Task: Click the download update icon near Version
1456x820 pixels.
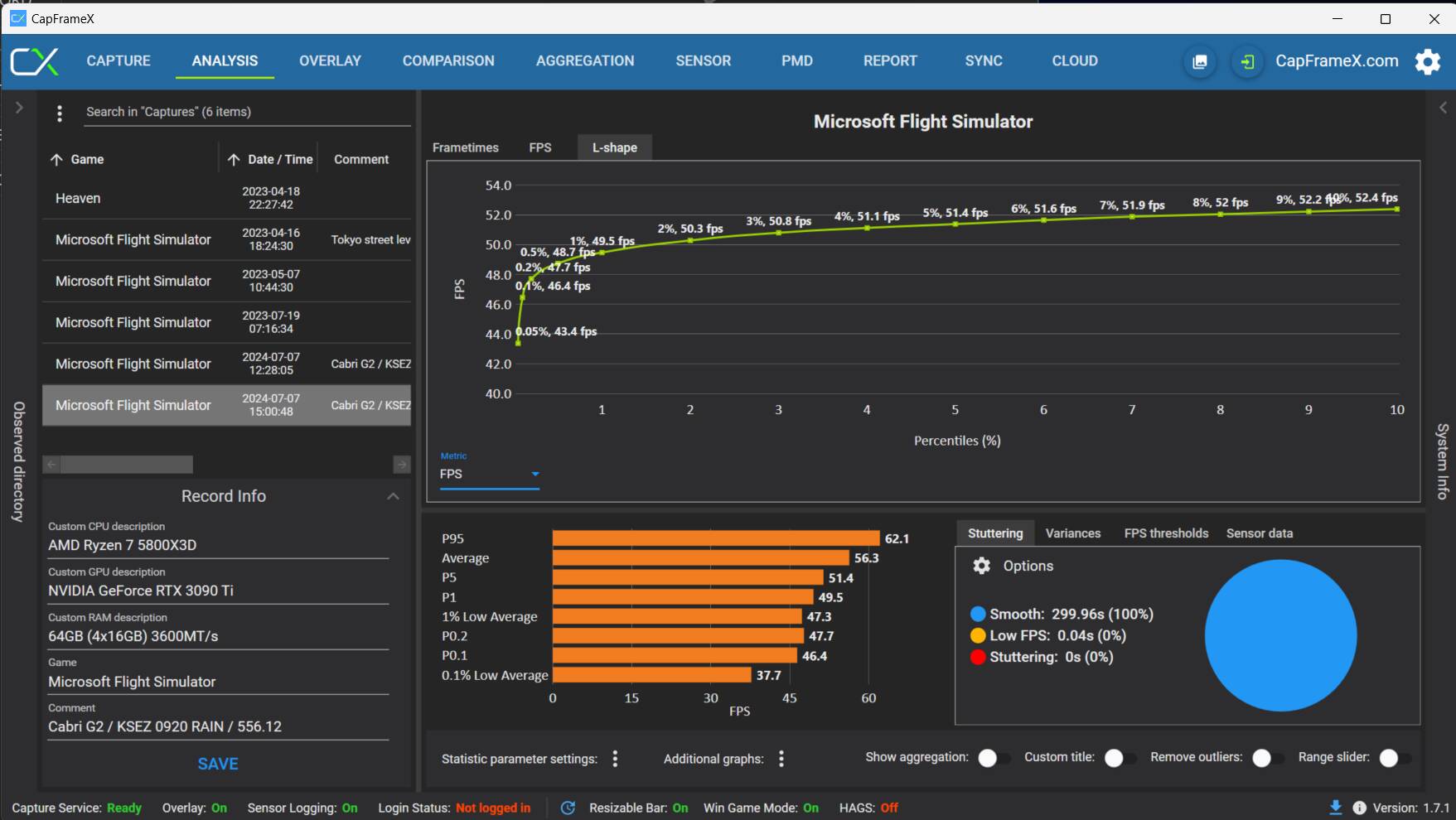Action: tap(1335, 808)
